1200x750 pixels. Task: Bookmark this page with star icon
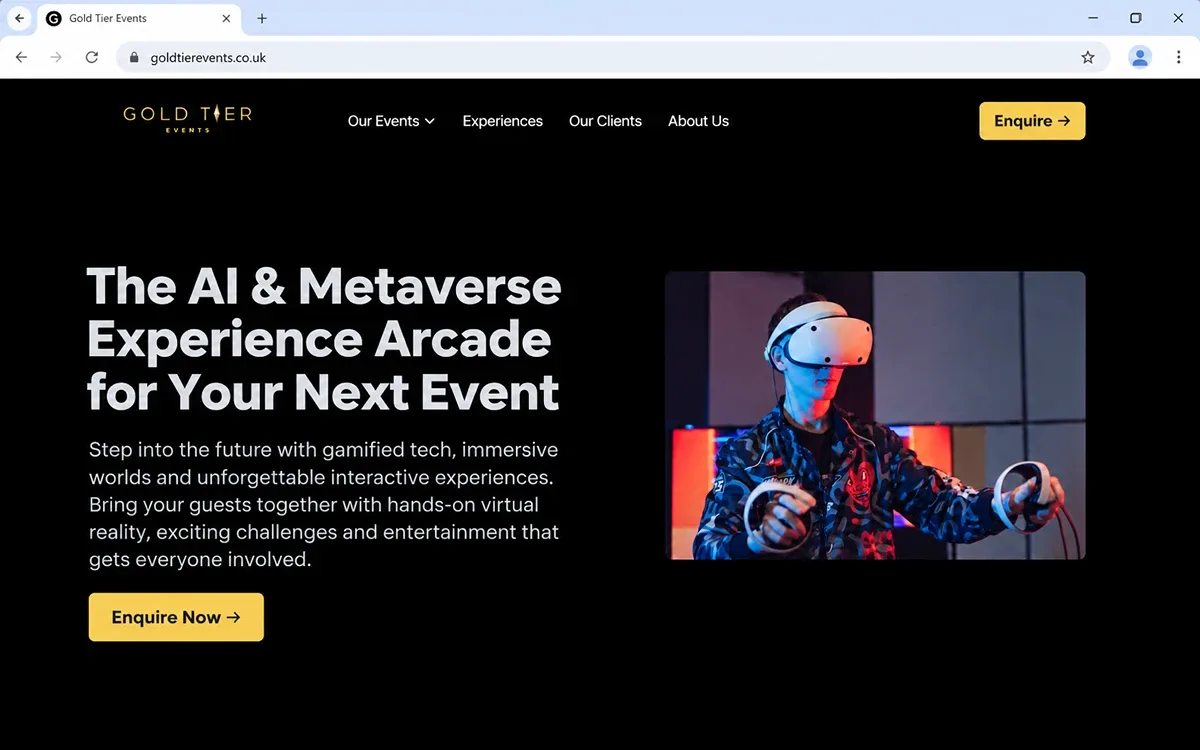coord(1088,57)
